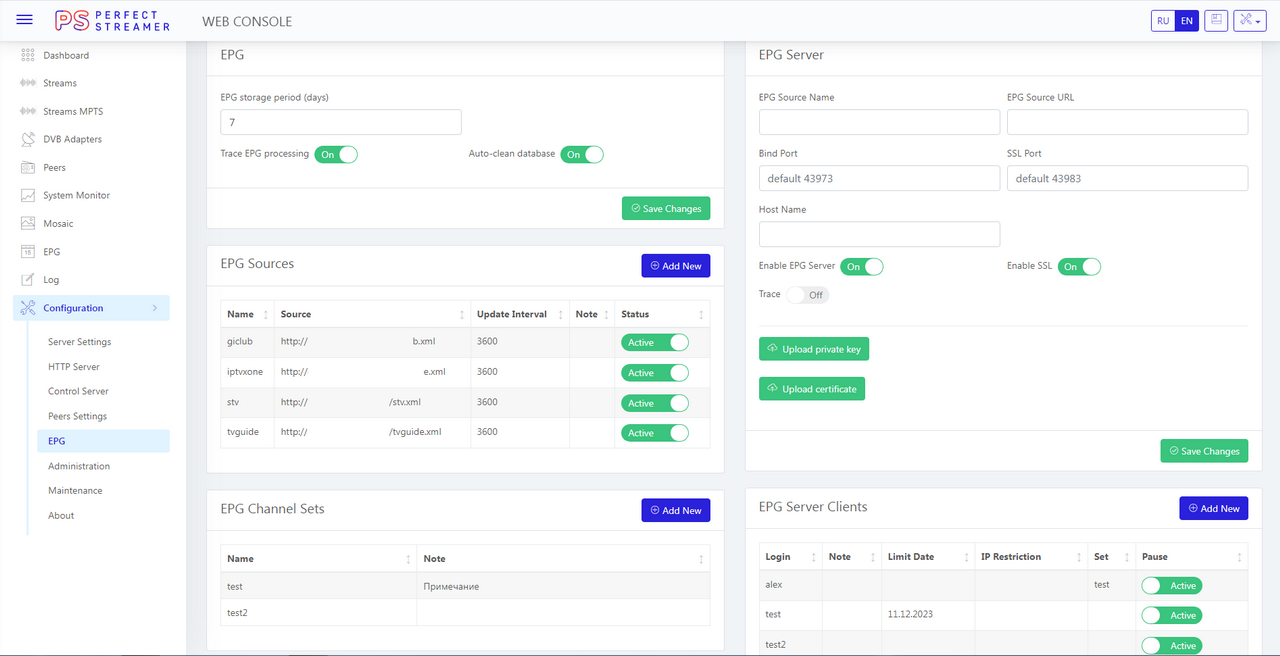Sort Channel Sets by Name column
The width and height of the screenshot is (1280, 656).
[318, 559]
